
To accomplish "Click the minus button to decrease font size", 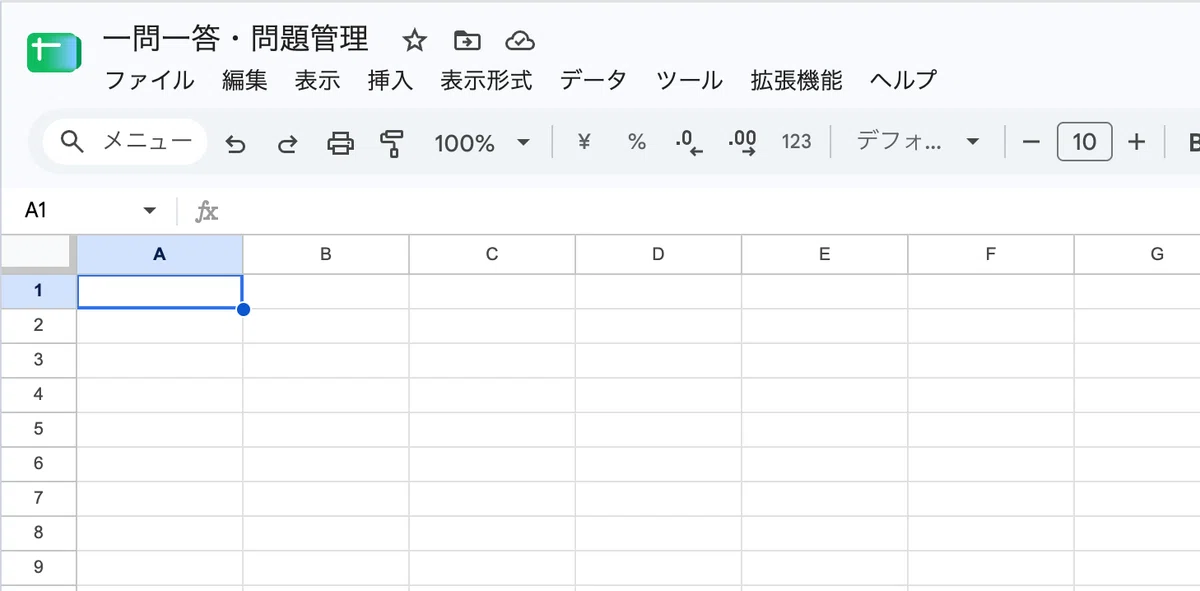I will pos(1031,142).
